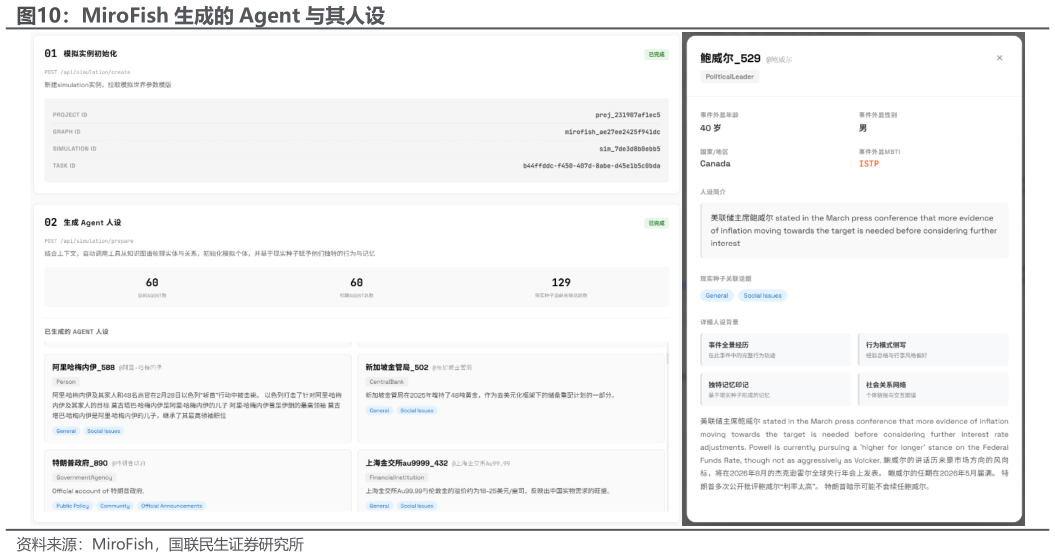Click the Social Issues tag on 上海金交所 card

[417, 506]
